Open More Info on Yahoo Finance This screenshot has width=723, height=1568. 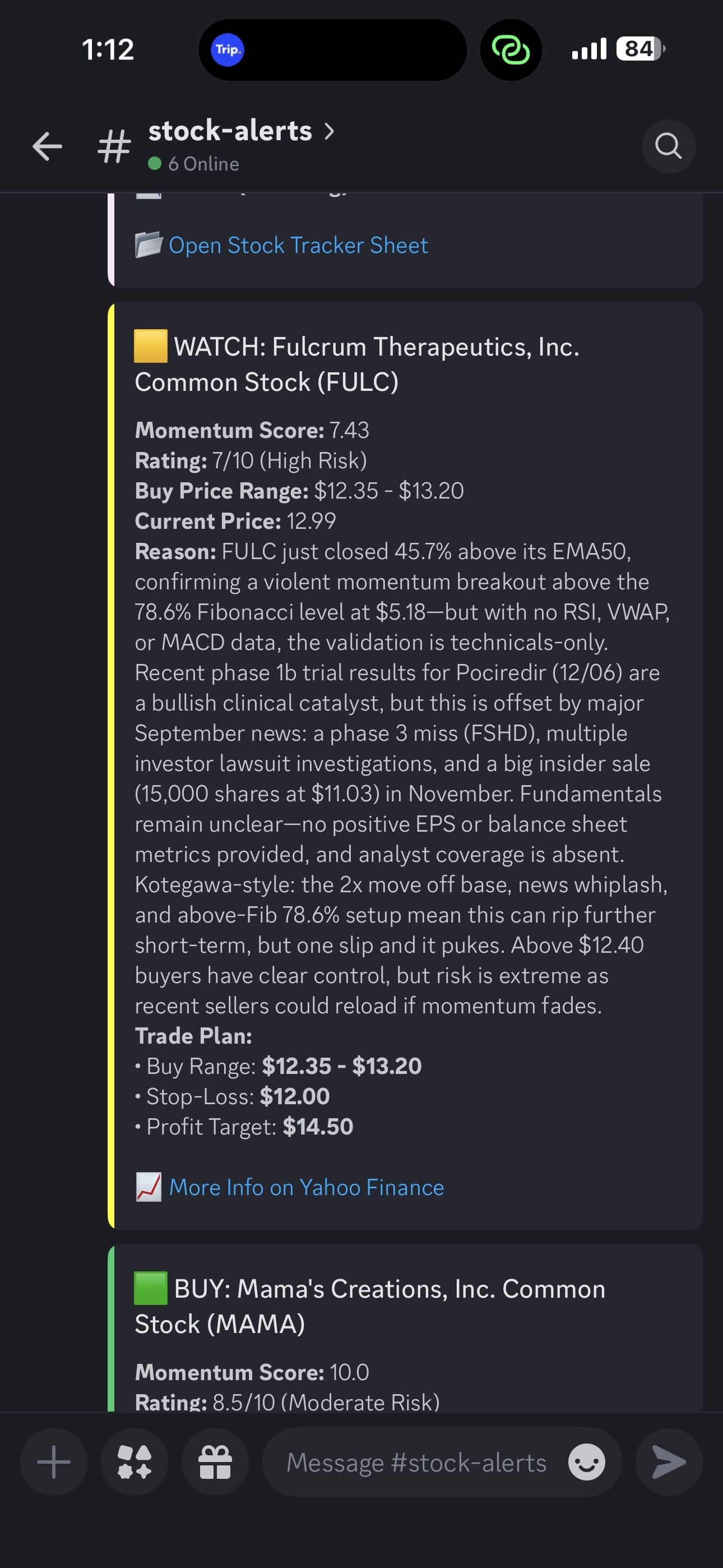tap(306, 1188)
